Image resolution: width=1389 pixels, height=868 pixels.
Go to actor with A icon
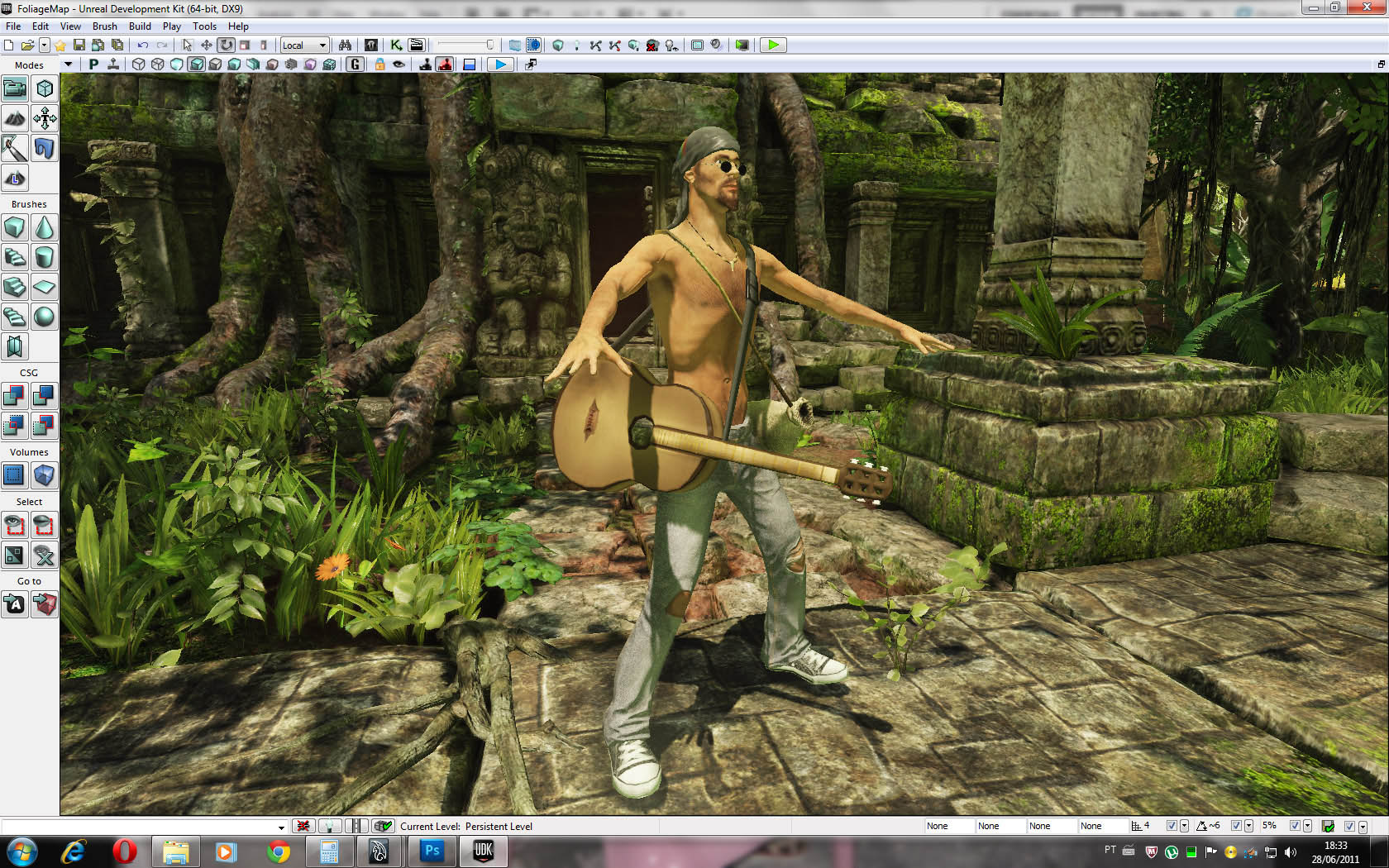point(15,604)
